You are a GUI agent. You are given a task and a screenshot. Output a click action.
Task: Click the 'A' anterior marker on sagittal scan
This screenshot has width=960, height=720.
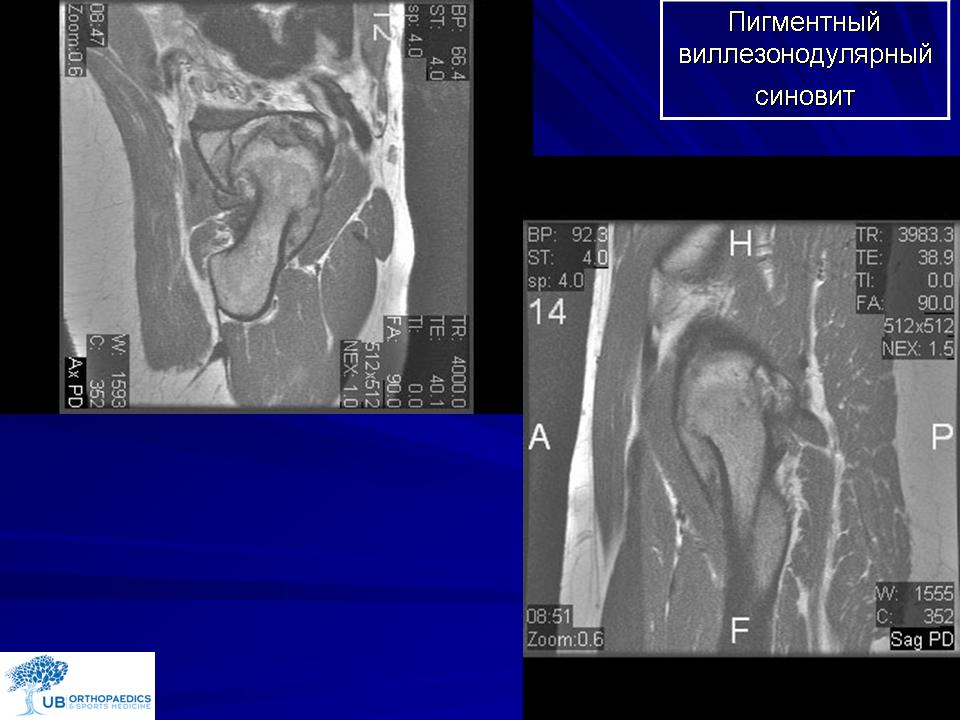coord(539,437)
